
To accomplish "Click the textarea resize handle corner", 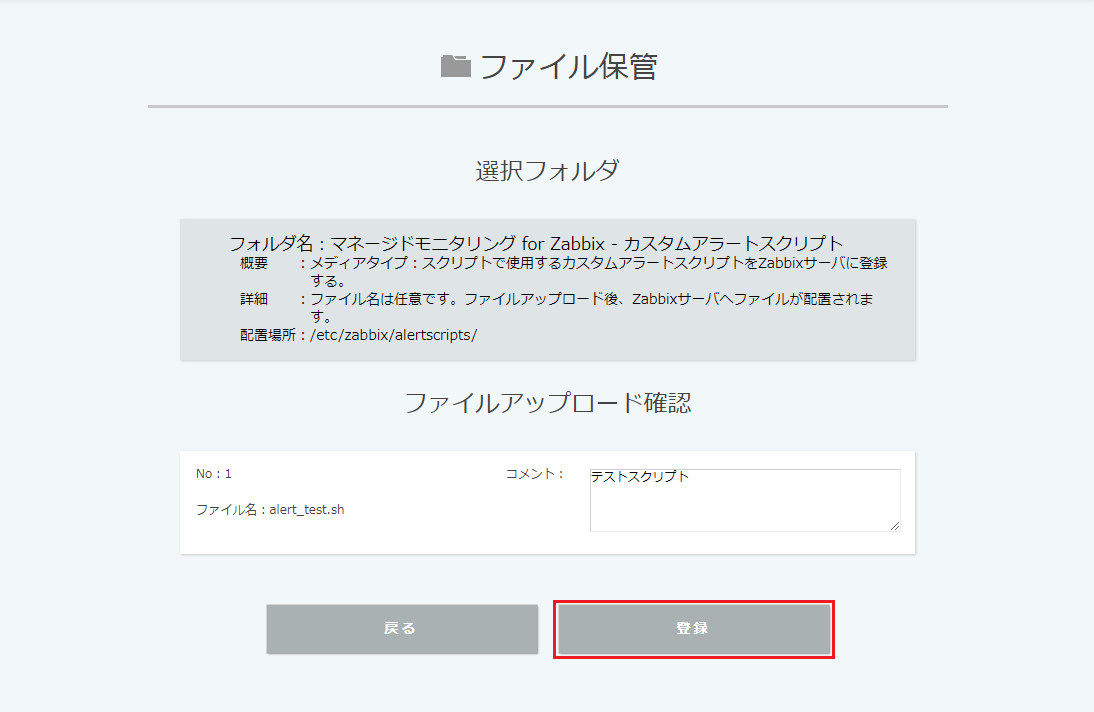I will click(895, 526).
